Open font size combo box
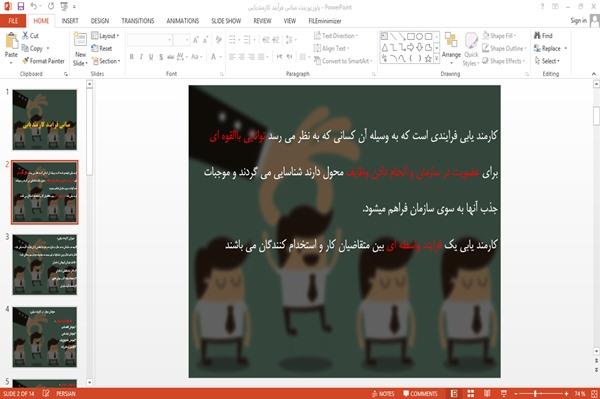This screenshot has width=600, height=399. tap(181, 40)
